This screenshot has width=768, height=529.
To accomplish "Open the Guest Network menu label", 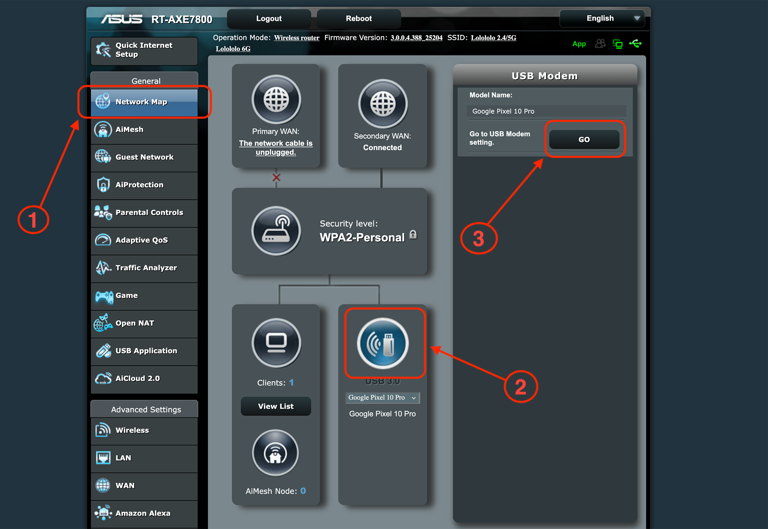I will [144, 157].
